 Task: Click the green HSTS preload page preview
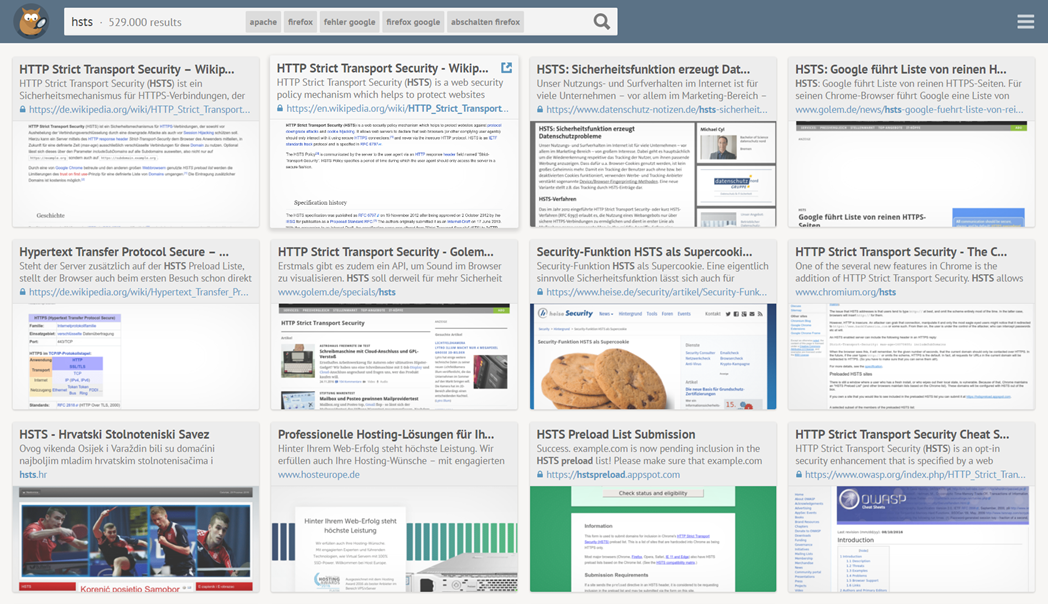coord(653,539)
